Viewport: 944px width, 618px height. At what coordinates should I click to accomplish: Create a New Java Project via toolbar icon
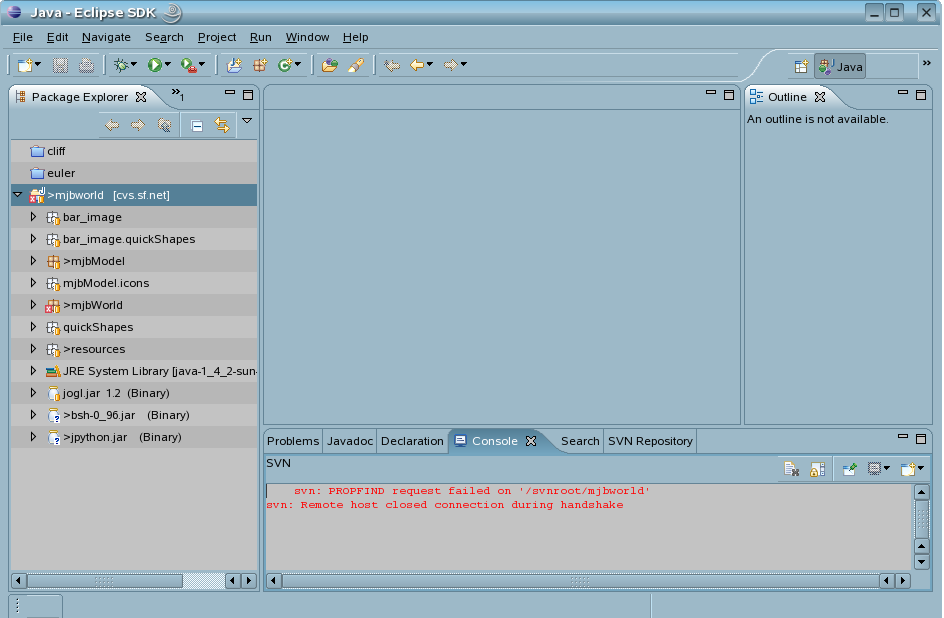pyautogui.click(x=234, y=65)
